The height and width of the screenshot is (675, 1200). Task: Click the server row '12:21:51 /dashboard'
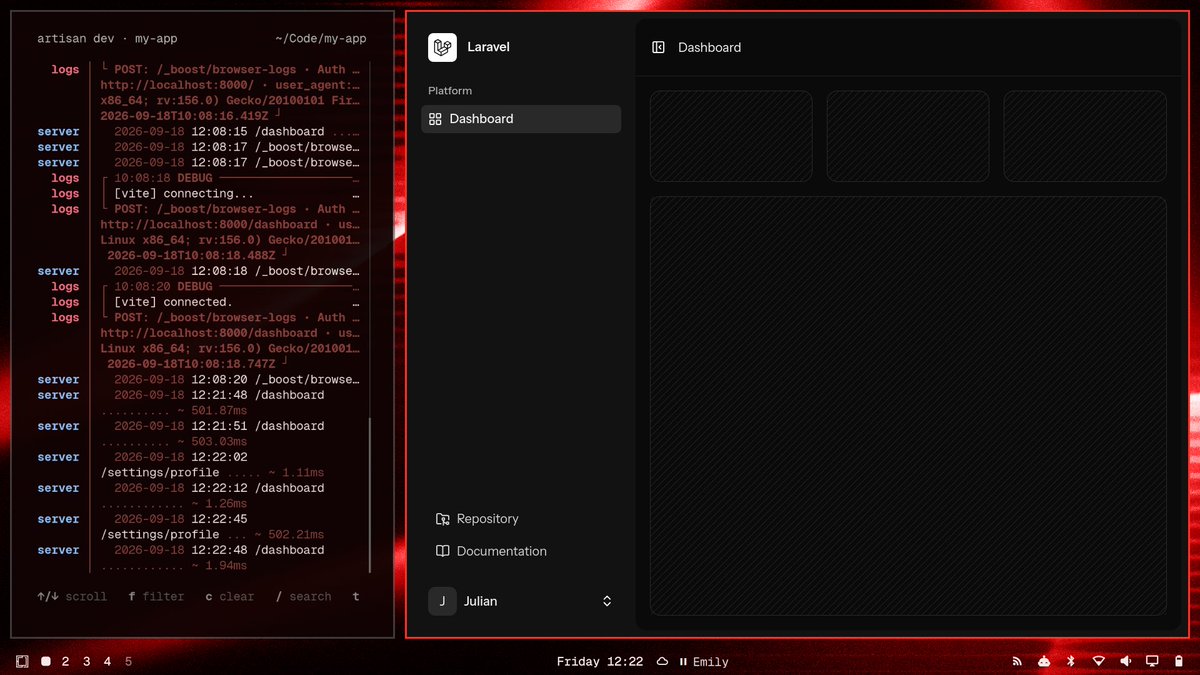[219, 426]
